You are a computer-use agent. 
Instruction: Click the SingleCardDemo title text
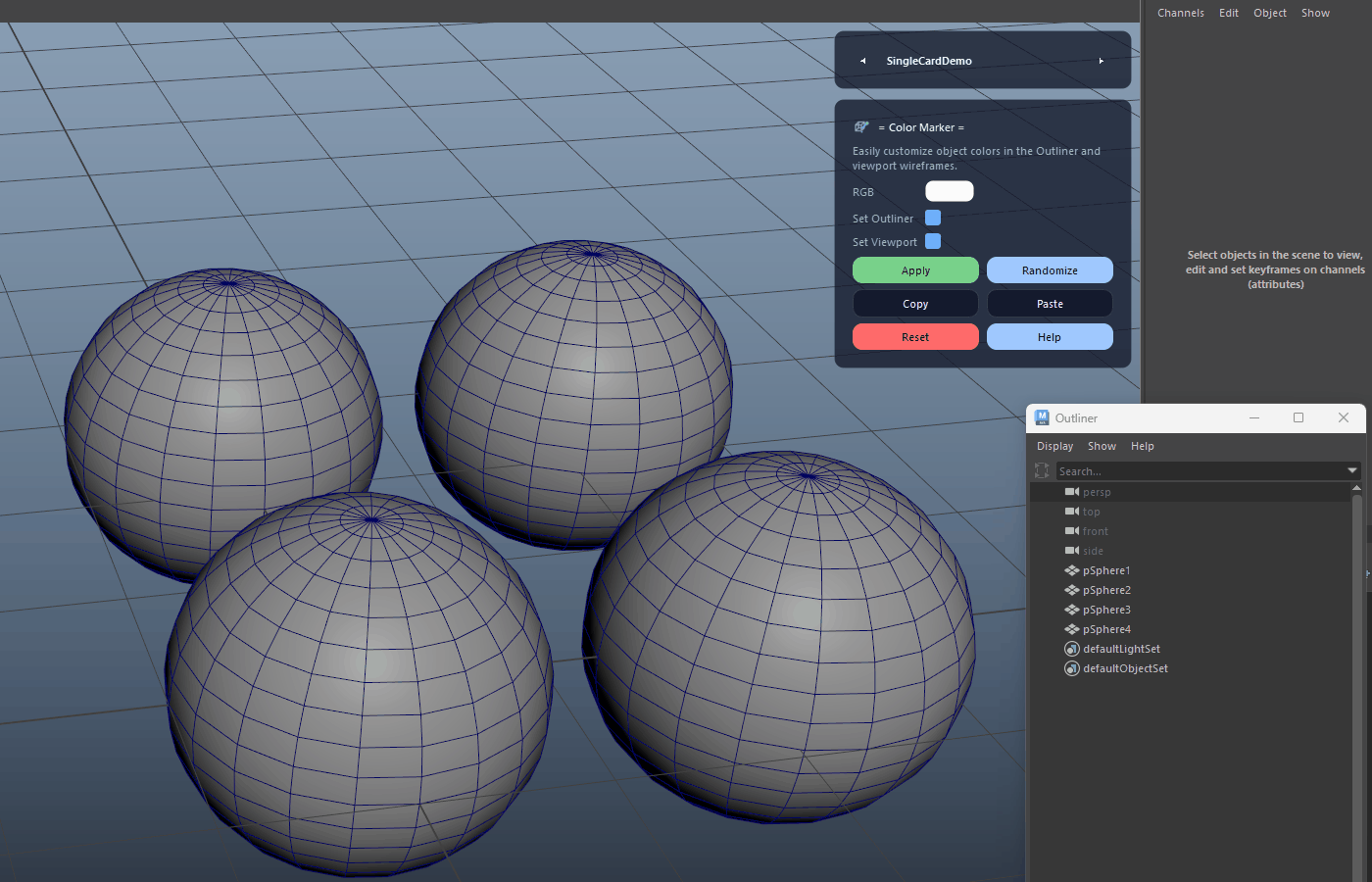929,61
